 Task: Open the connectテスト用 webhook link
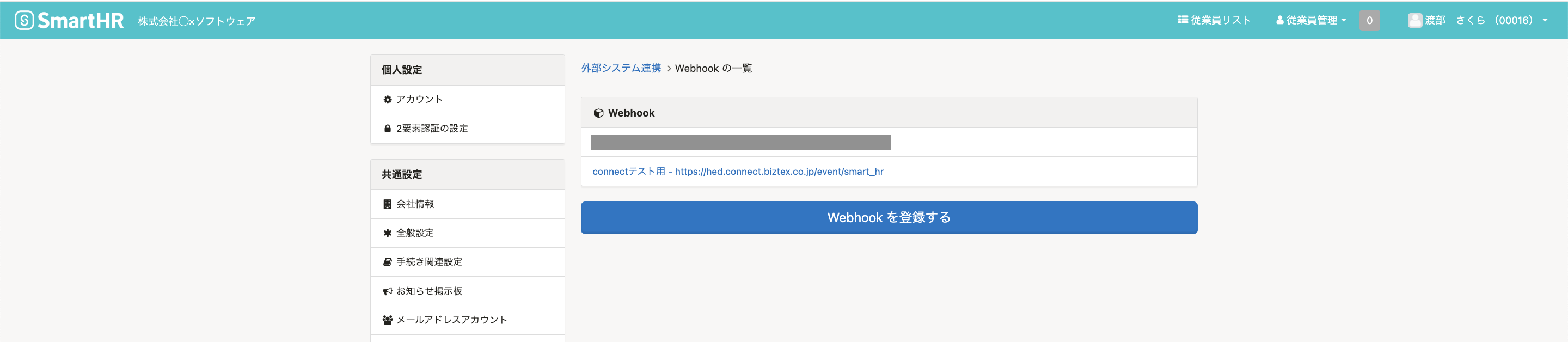pyautogui.click(x=738, y=172)
